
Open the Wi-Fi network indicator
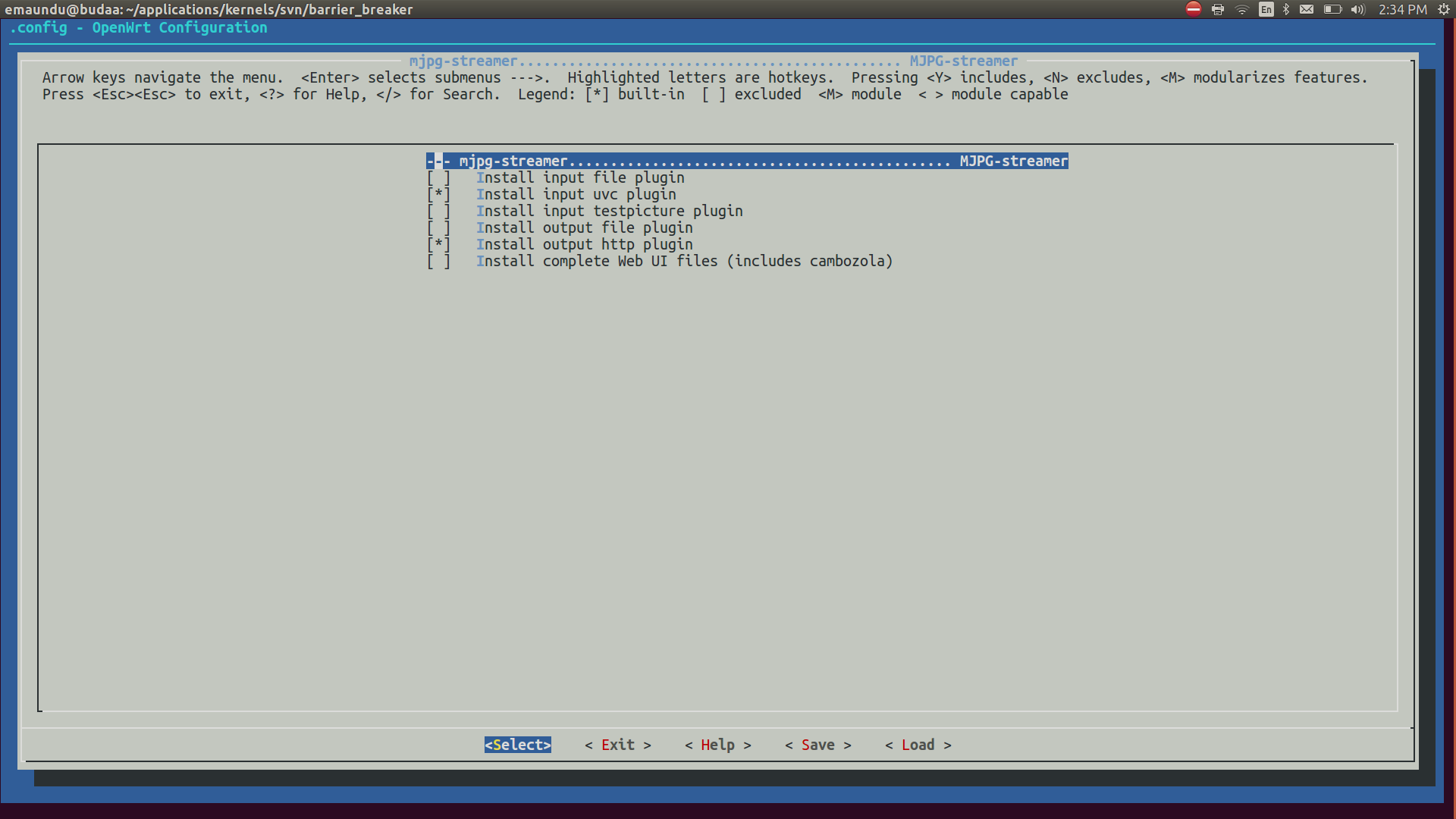[x=1242, y=9]
